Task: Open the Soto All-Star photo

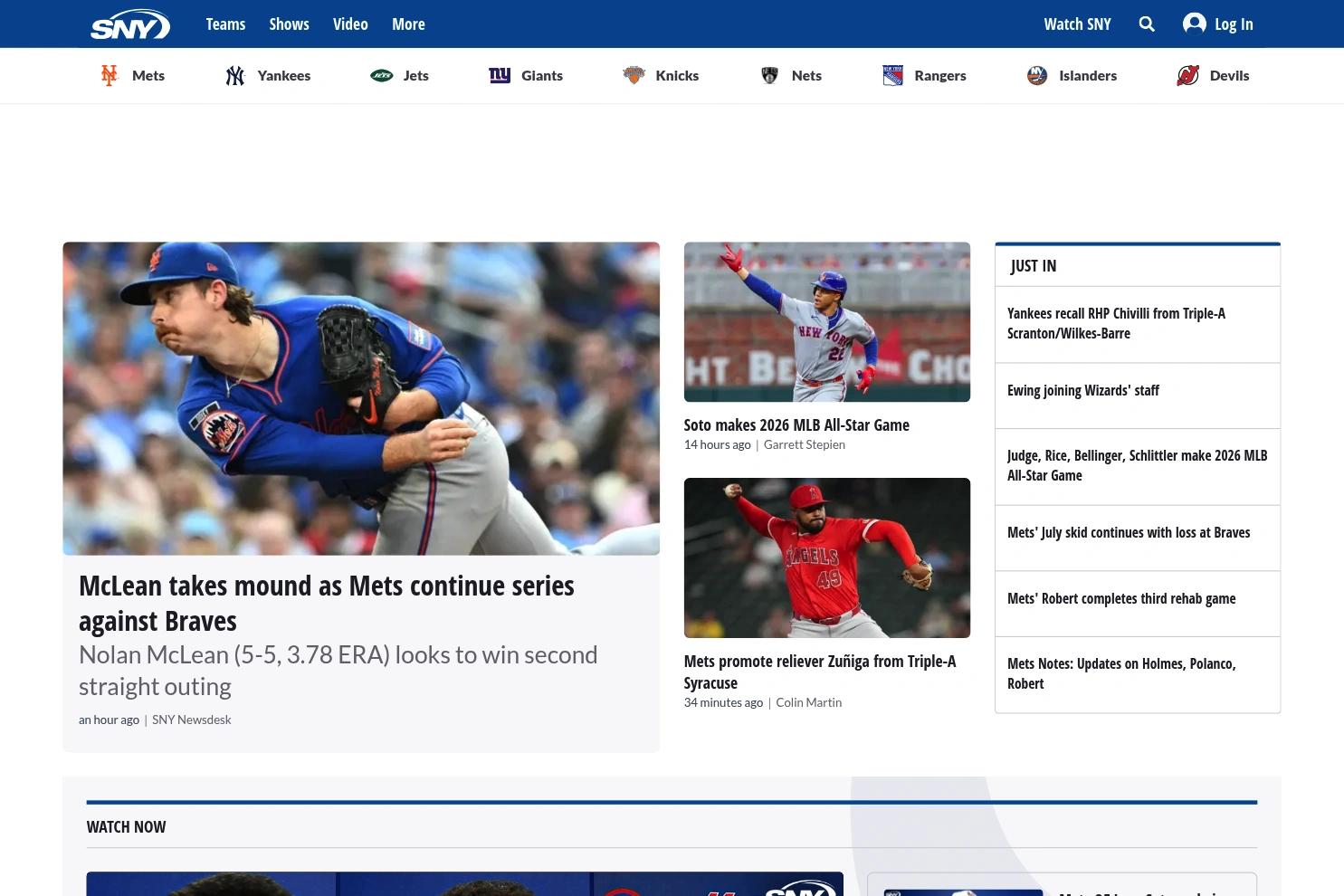Action: coord(827,321)
